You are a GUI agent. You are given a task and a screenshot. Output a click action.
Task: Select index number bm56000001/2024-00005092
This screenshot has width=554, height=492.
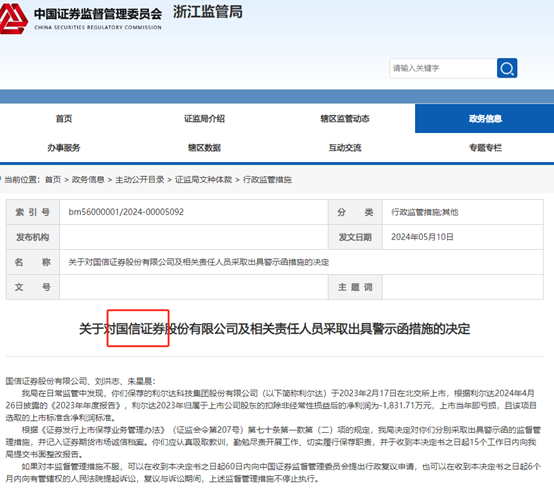point(126,212)
